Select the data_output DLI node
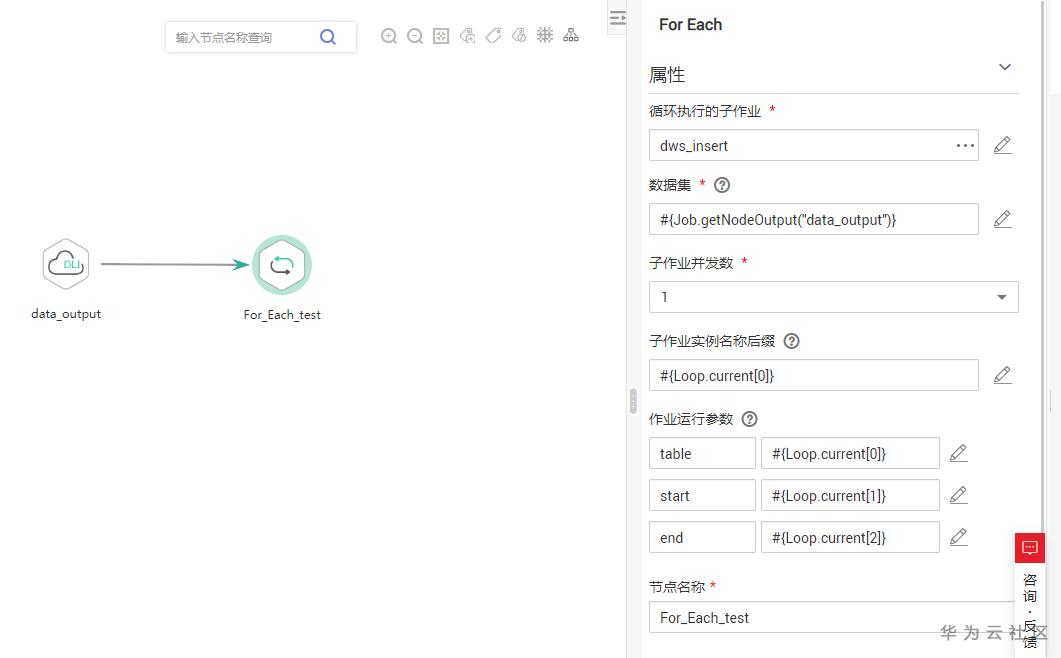Image resolution: width=1061 pixels, height=658 pixels. click(x=66, y=264)
